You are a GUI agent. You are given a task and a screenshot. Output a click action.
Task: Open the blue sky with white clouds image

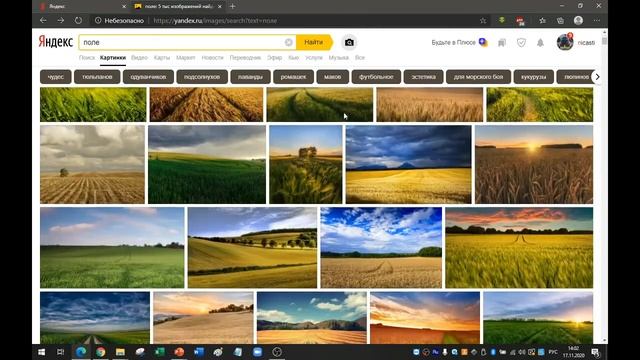click(x=381, y=247)
